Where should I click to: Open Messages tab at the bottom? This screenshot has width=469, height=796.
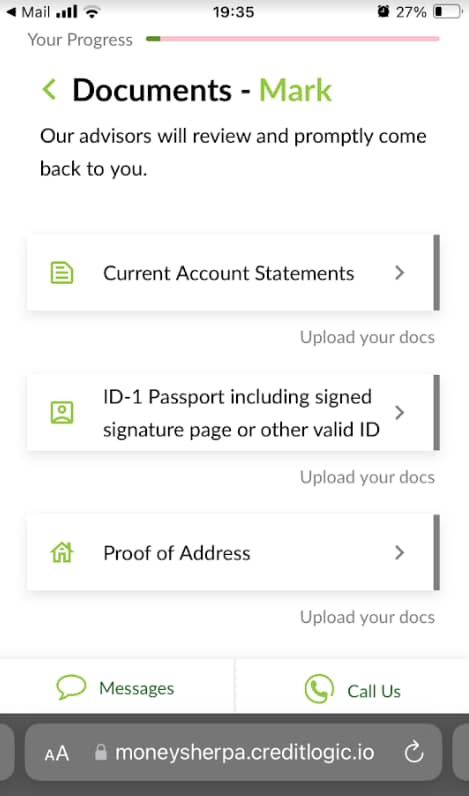tap(117, 687)
